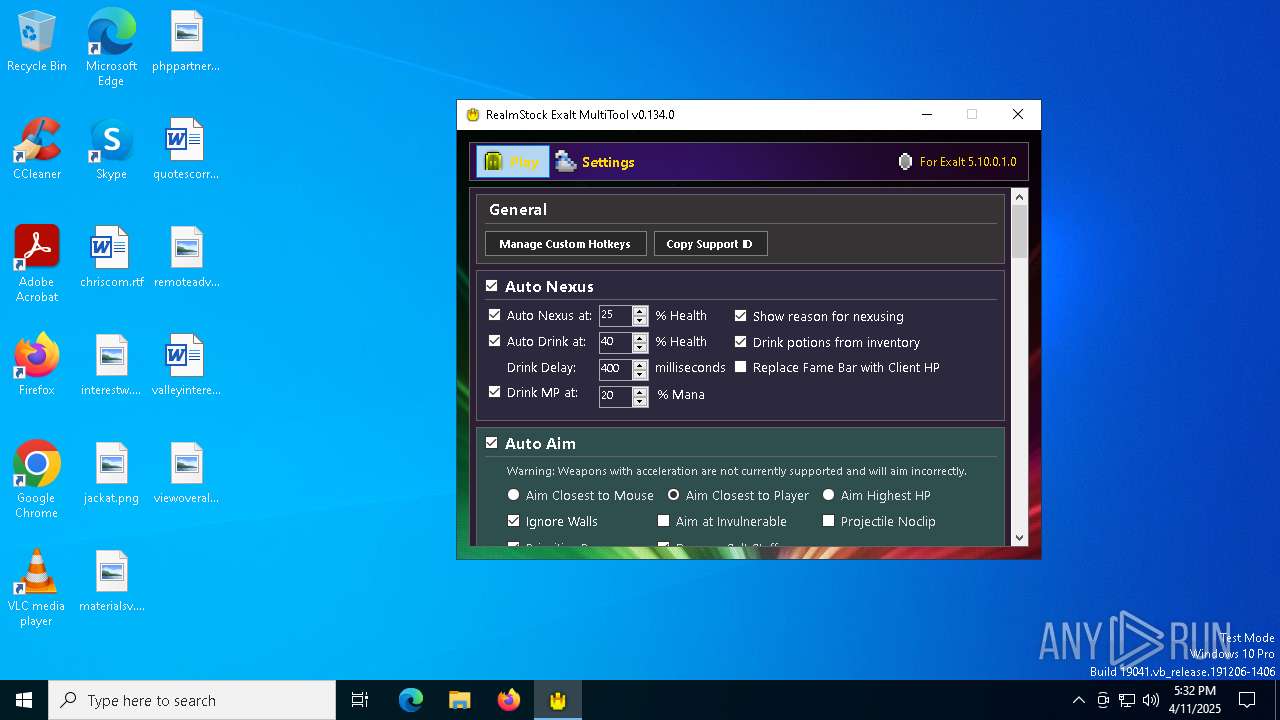1280x720 pixels.
Task: Toggle the Auto Nexus at checkbox
Action: [495, 315]
